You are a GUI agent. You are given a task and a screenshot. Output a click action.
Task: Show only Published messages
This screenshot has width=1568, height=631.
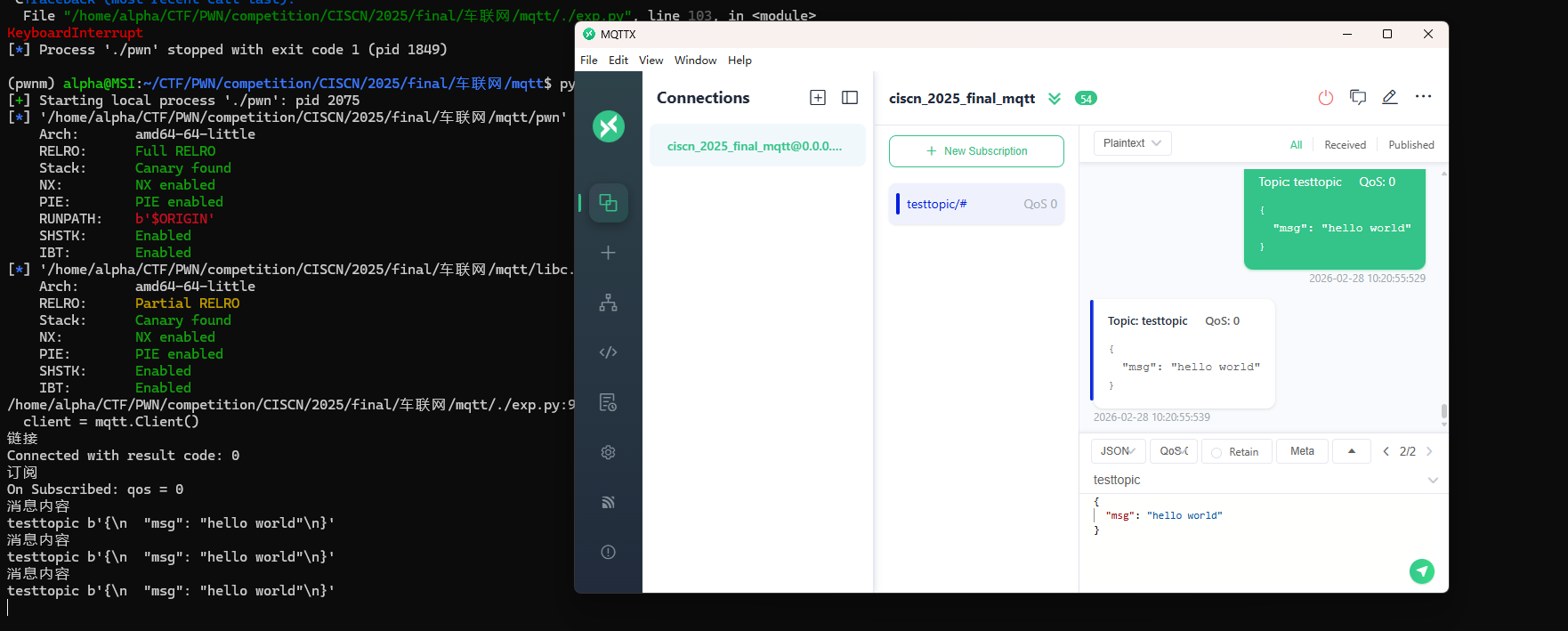pos(1410,145)
